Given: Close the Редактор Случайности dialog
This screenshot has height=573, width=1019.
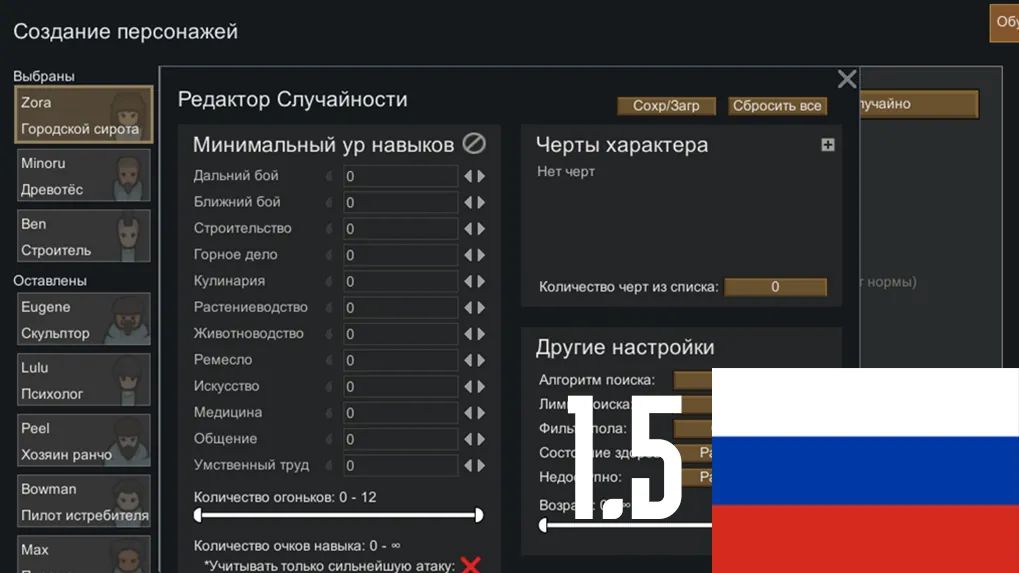Looking at the screenshot, I should coord(847,80).
